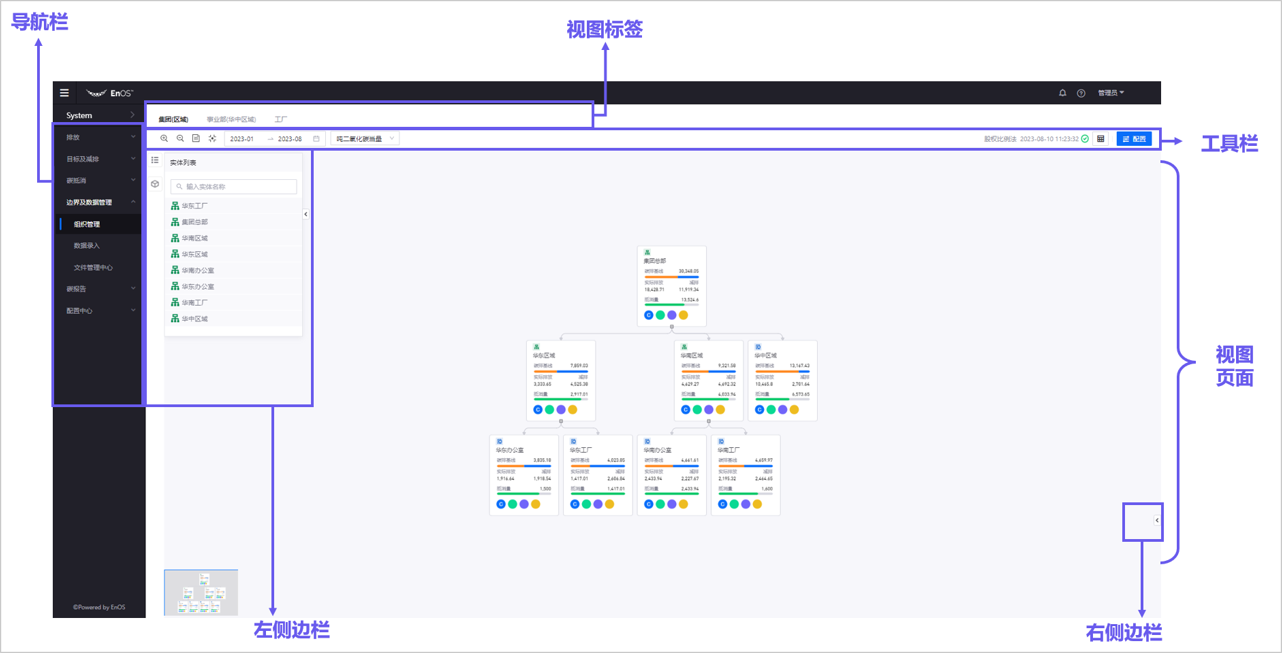
Task: Click green circle on 华东办公室 card
Action: click(x=513, y=504)
